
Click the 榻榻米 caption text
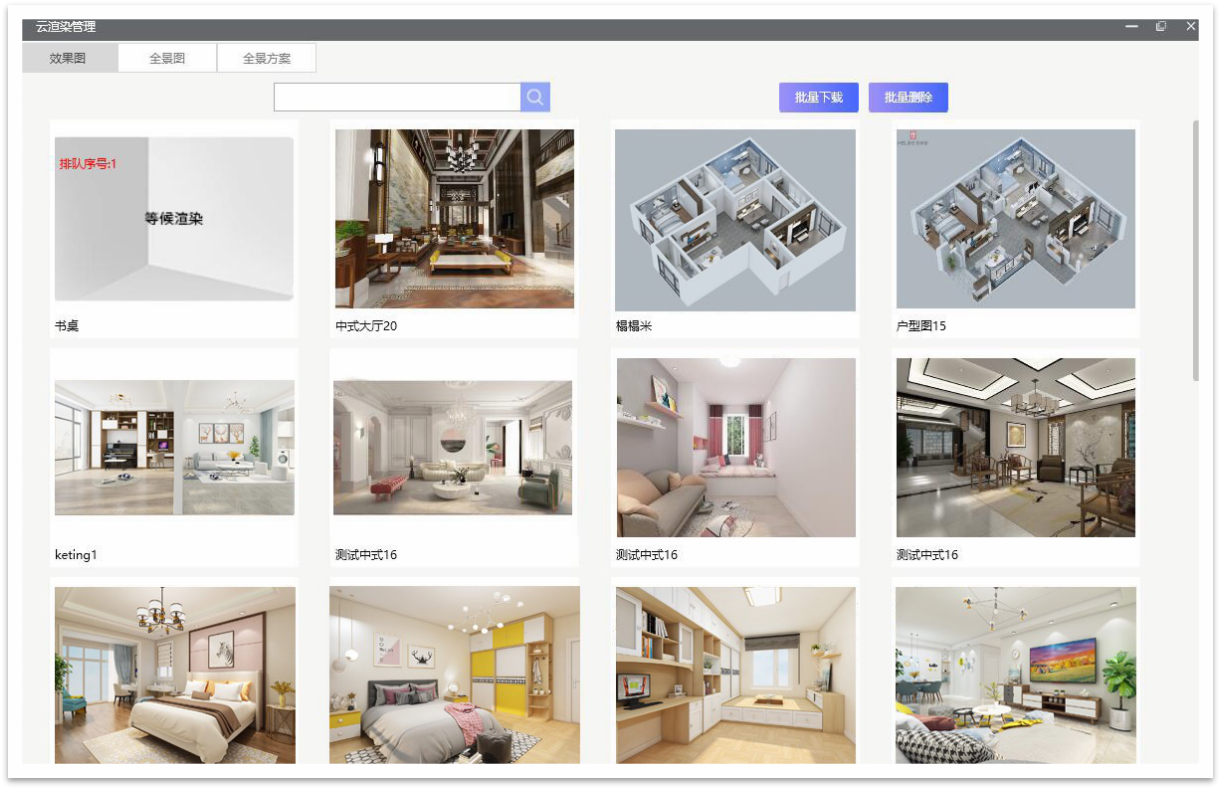click(x=634, y=326)
